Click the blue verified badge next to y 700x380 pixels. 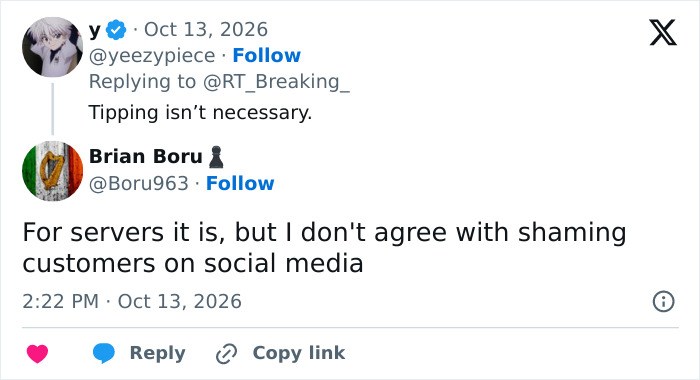(x=116, y=30)
